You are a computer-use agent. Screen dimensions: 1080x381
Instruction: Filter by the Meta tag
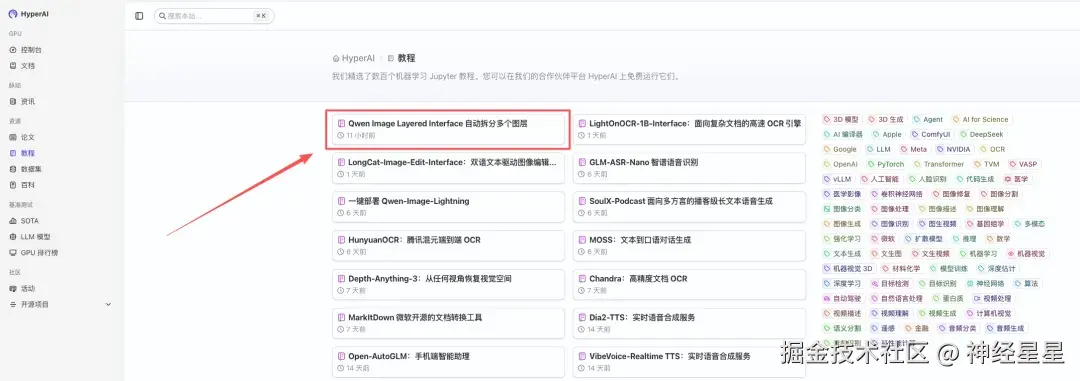tap(914, 149)
